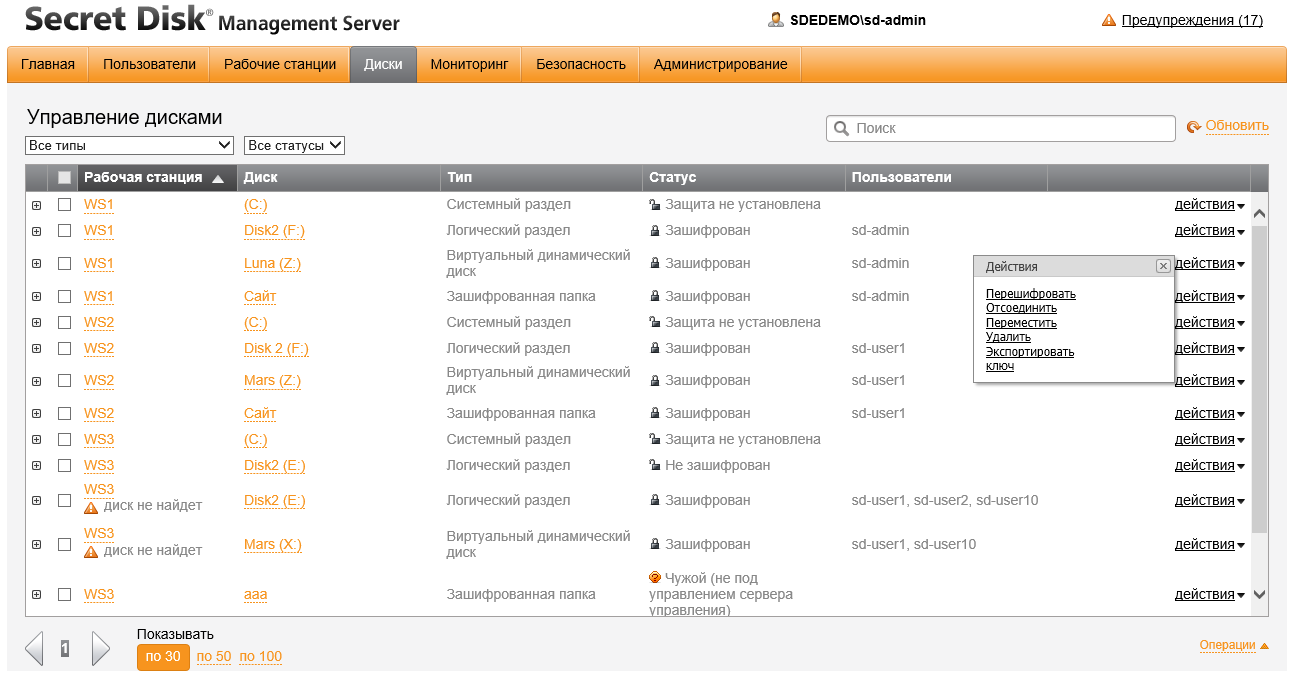This screenshot has width=1294, height=676.
Task: Open the Luna (Z:) disk link
Action: pyautogui.click(x=272, y=264)
